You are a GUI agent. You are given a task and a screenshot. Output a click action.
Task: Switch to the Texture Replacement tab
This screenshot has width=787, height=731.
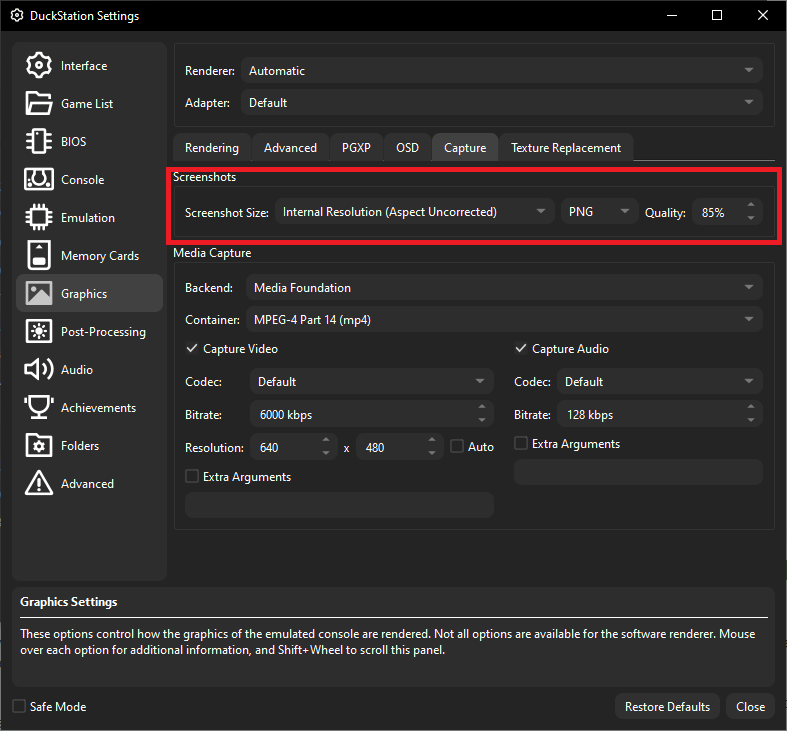[x=566, y=148]
